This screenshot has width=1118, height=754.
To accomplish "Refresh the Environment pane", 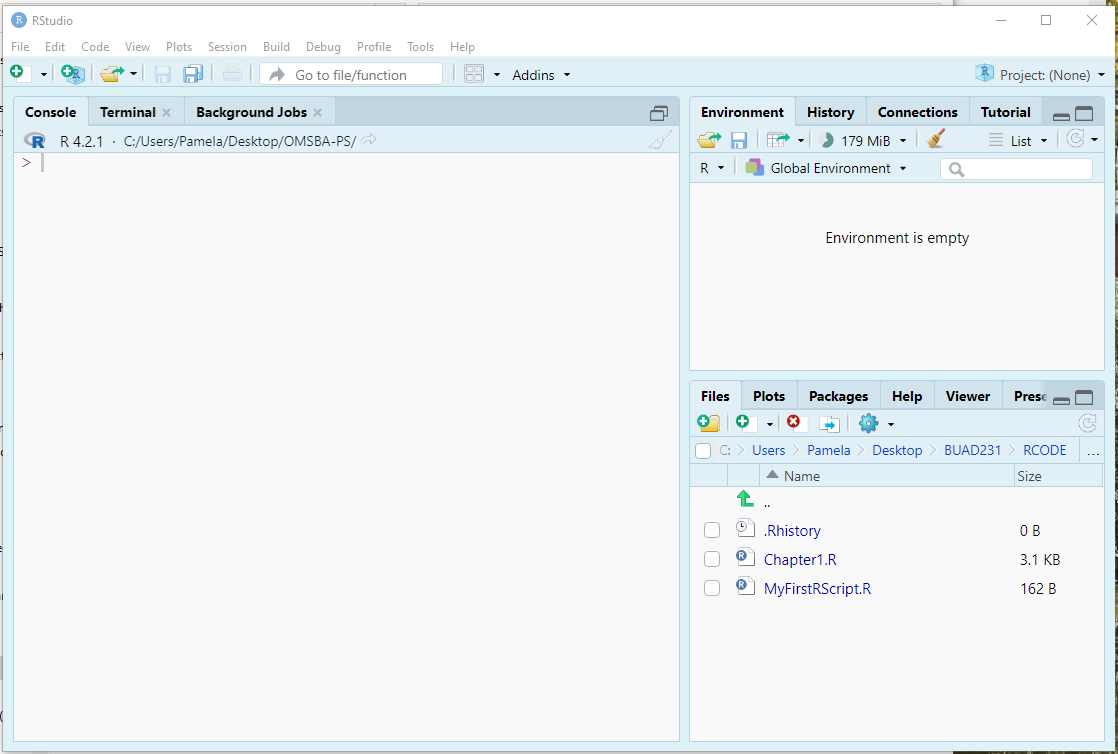I will 1075,138.
